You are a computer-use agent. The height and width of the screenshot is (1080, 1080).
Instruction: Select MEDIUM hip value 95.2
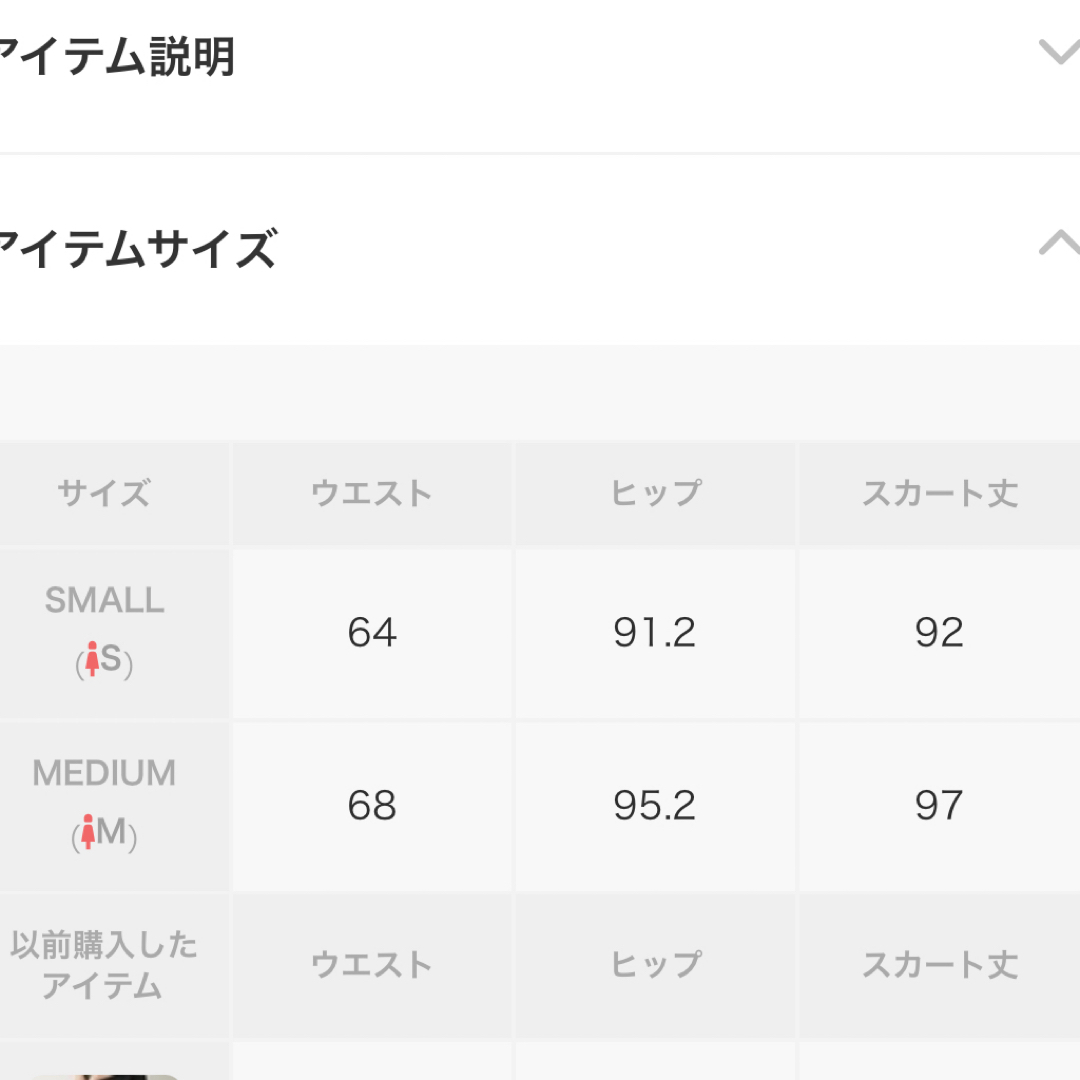pyautogui.click(x=656, y=806)
